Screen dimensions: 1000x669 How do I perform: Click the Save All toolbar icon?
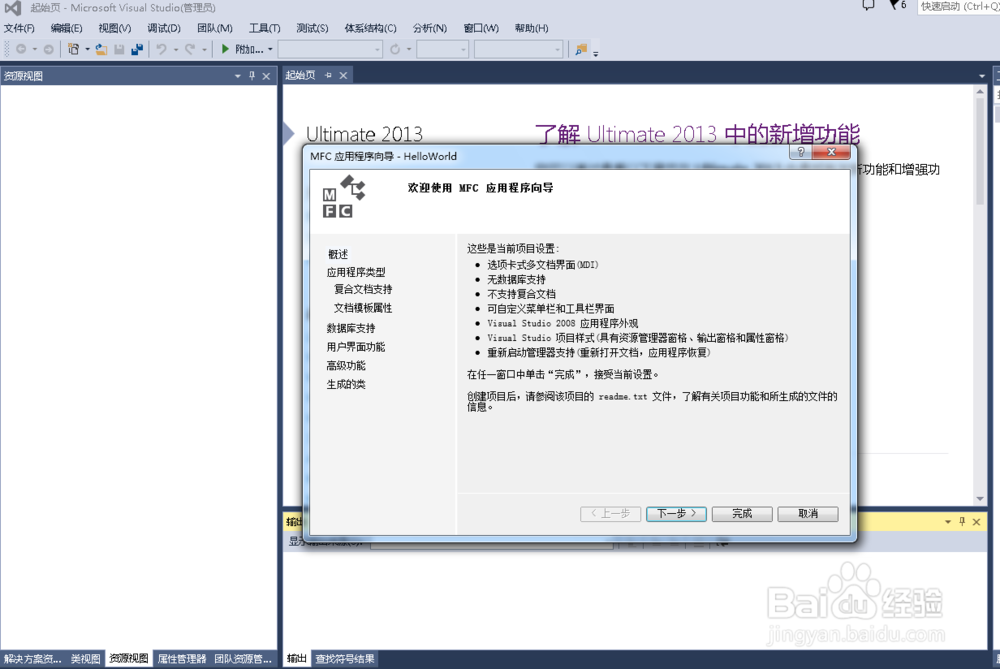(x=137, y=49)
